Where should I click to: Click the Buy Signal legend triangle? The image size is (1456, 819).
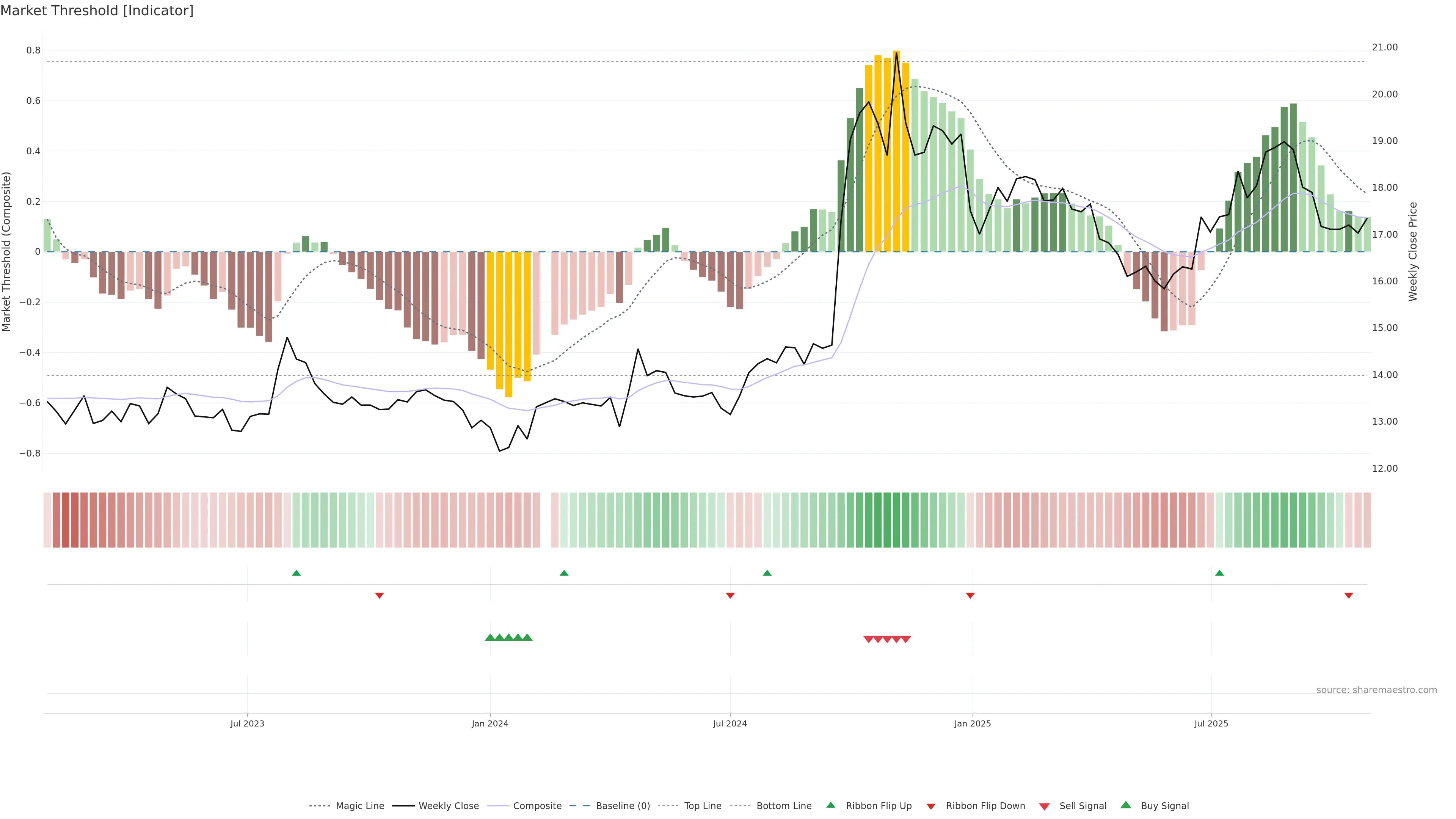pos(1125,805)
